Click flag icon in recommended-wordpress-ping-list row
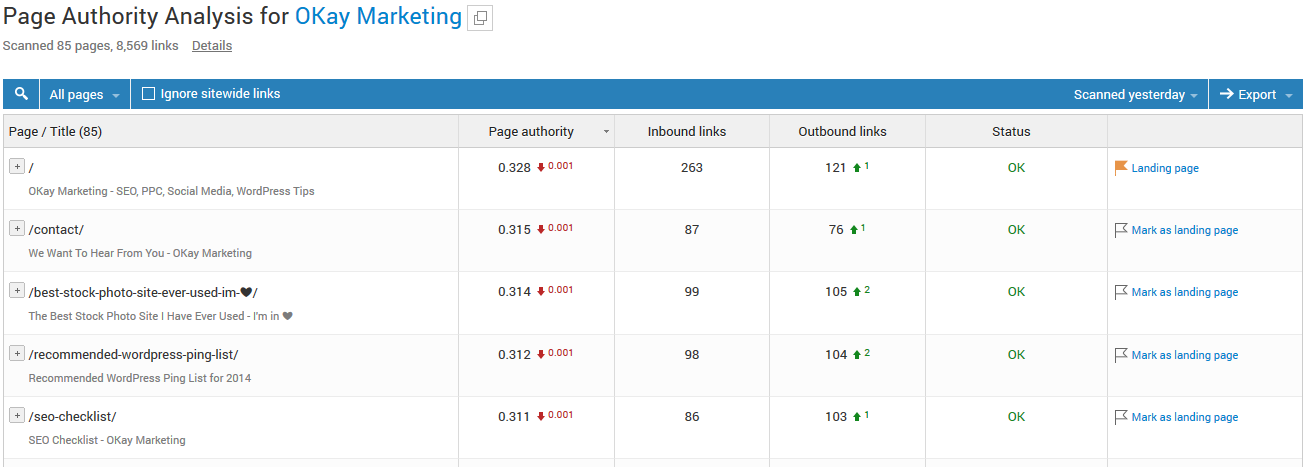This screenshot has height=467, width=1309. tap(1121, 355)
